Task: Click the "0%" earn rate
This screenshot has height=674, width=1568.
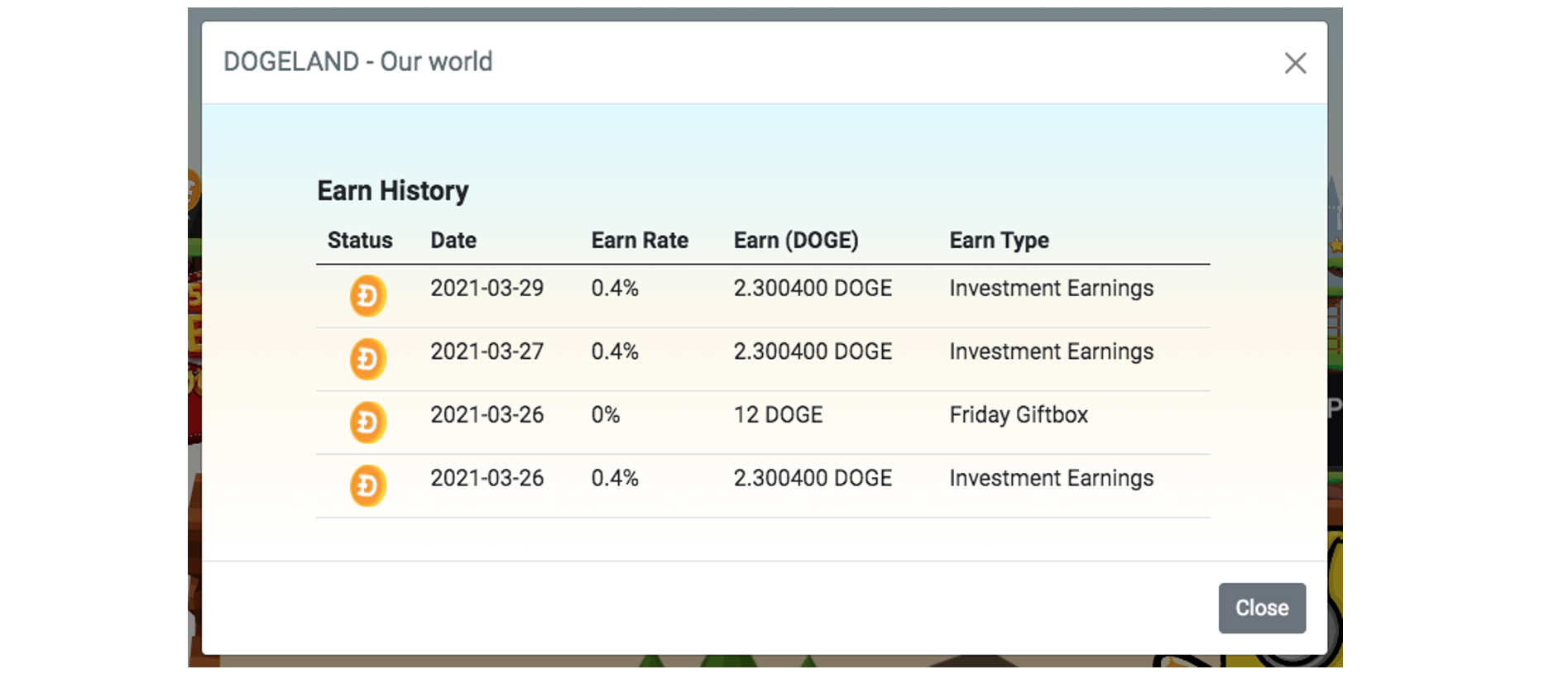Action: [x=606, y=414]
